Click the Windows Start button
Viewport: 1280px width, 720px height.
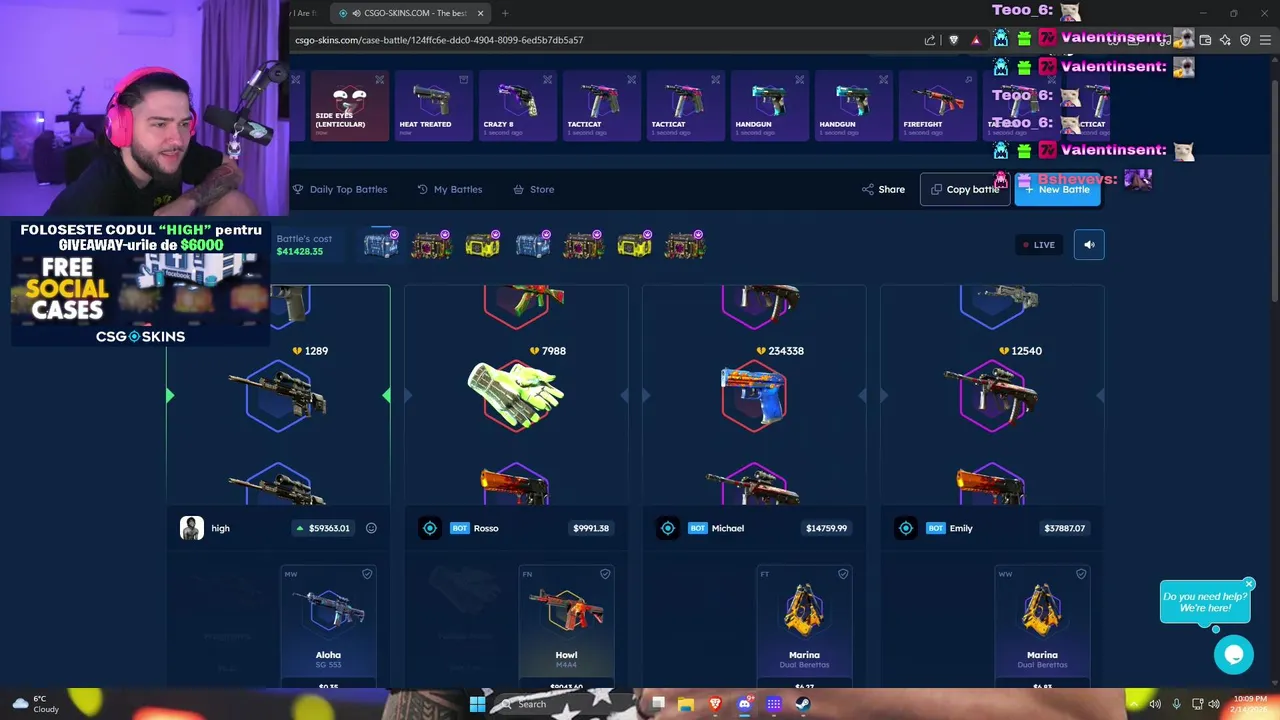click(477, 704)
